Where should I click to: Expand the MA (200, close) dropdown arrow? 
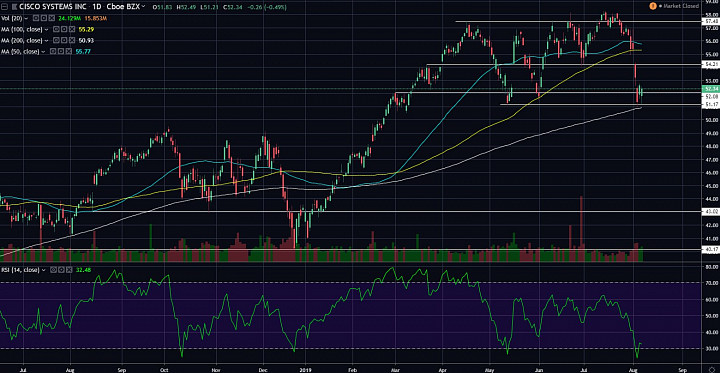pos(46,40)
